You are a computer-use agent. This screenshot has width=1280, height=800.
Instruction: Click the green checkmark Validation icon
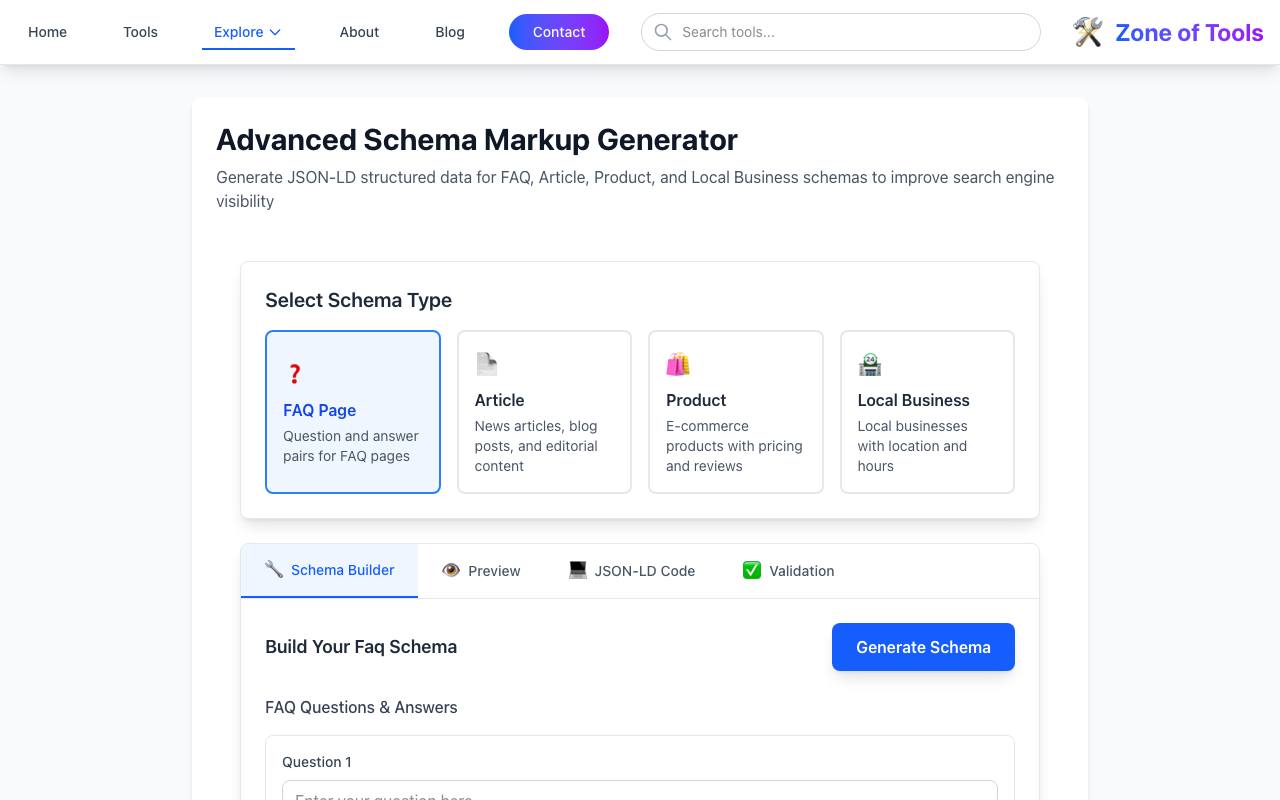[752, 570]
